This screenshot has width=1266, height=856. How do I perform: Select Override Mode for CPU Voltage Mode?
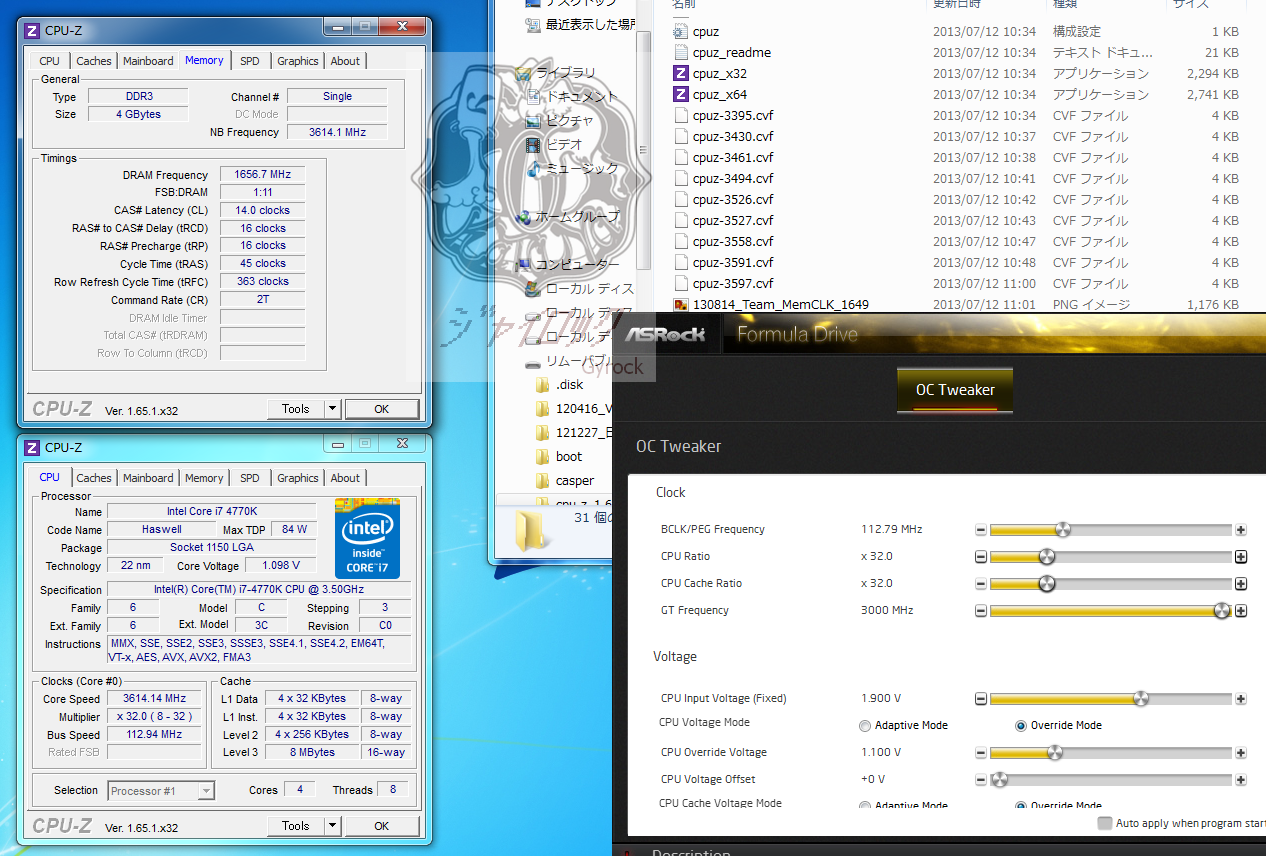coord(1021,726)
